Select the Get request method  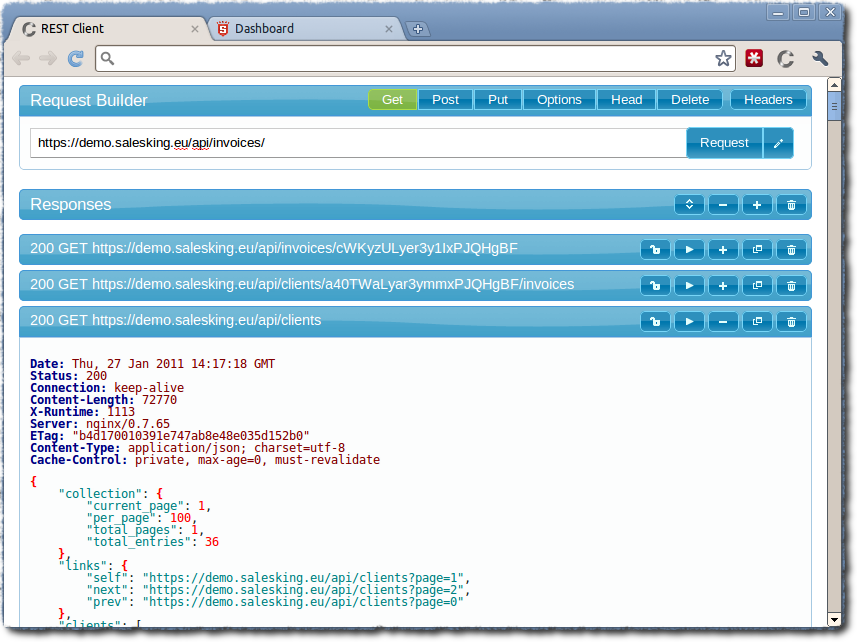point(392,100)
